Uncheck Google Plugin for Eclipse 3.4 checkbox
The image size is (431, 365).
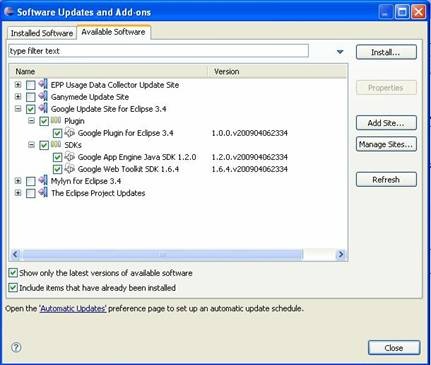click(57, 133)
